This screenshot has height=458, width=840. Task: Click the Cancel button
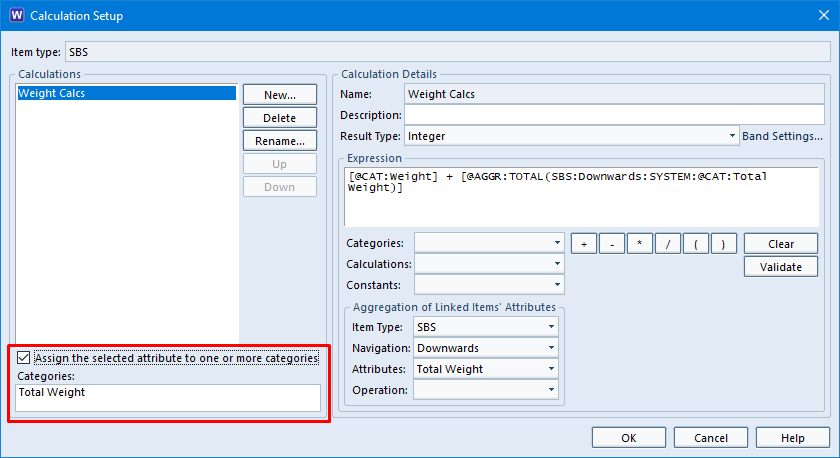(711, 438)
